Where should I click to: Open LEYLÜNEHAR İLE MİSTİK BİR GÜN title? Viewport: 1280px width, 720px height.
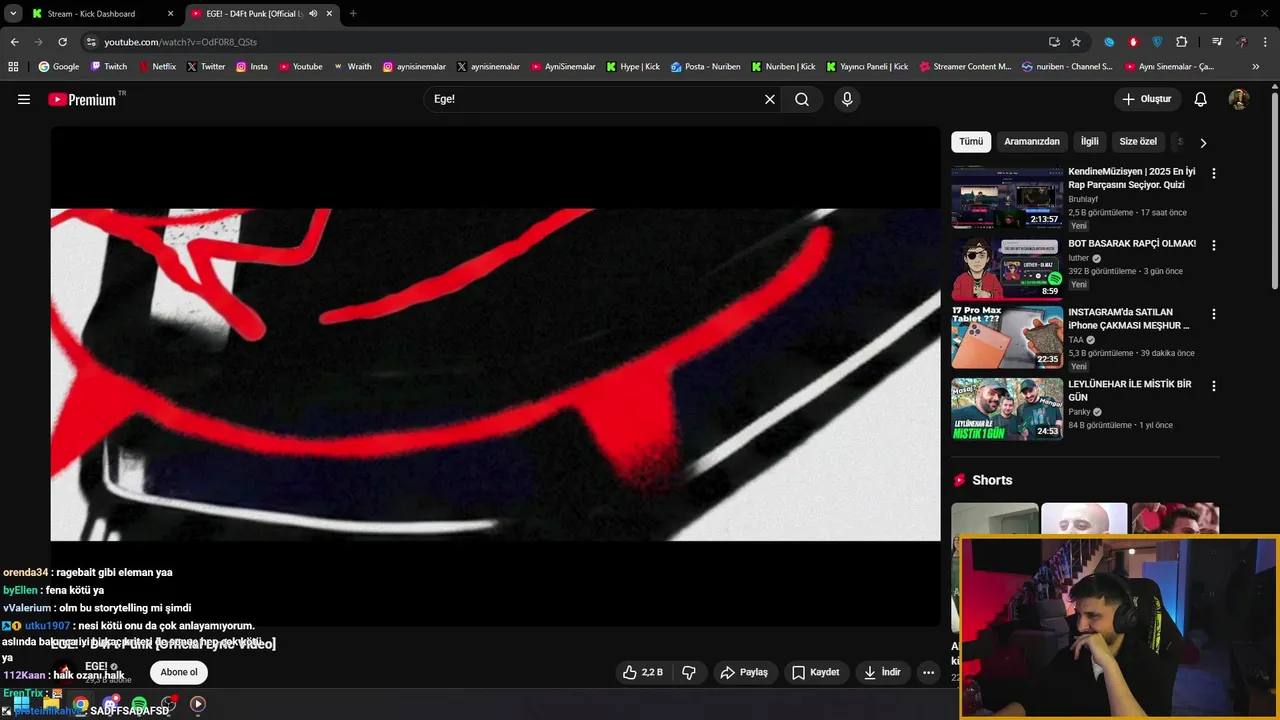point(1129,391)
